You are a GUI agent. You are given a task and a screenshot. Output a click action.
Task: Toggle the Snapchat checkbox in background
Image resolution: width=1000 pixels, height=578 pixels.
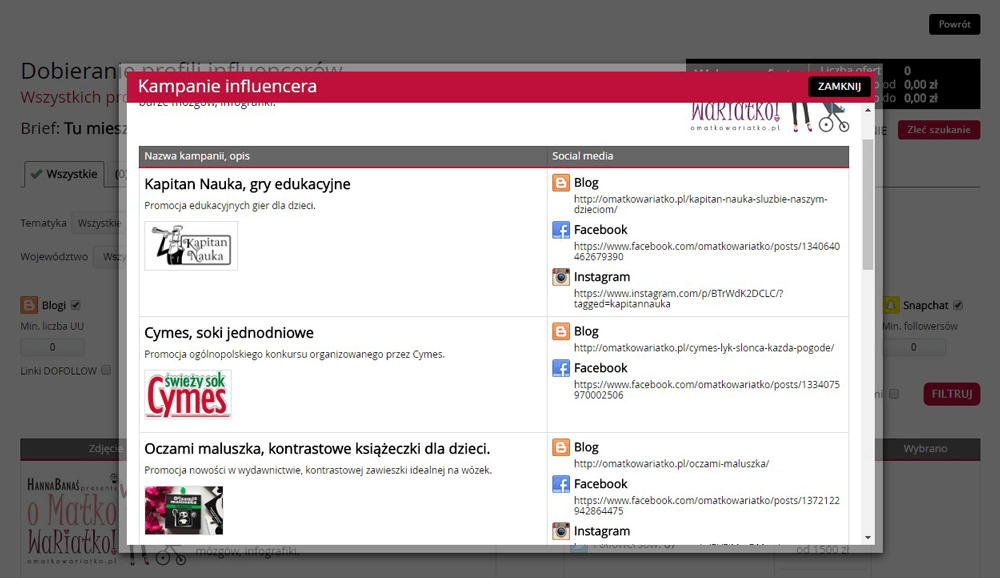point(958,305)
